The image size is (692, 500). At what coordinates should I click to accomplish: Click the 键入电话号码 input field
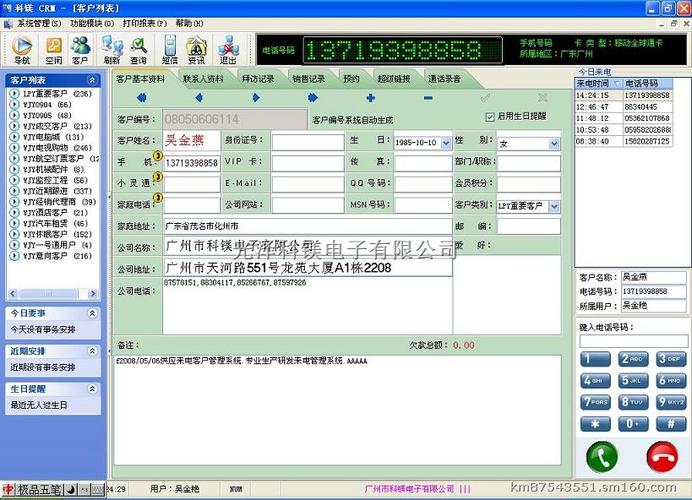coord(633,341)
